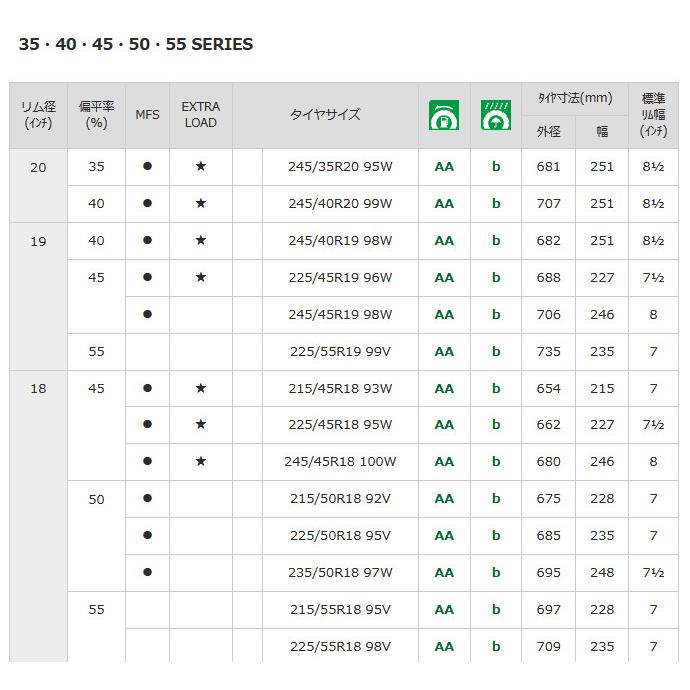Click the MFS dot for 225/50R18 95V
690x690 pixels.
[x=147, y=535]
